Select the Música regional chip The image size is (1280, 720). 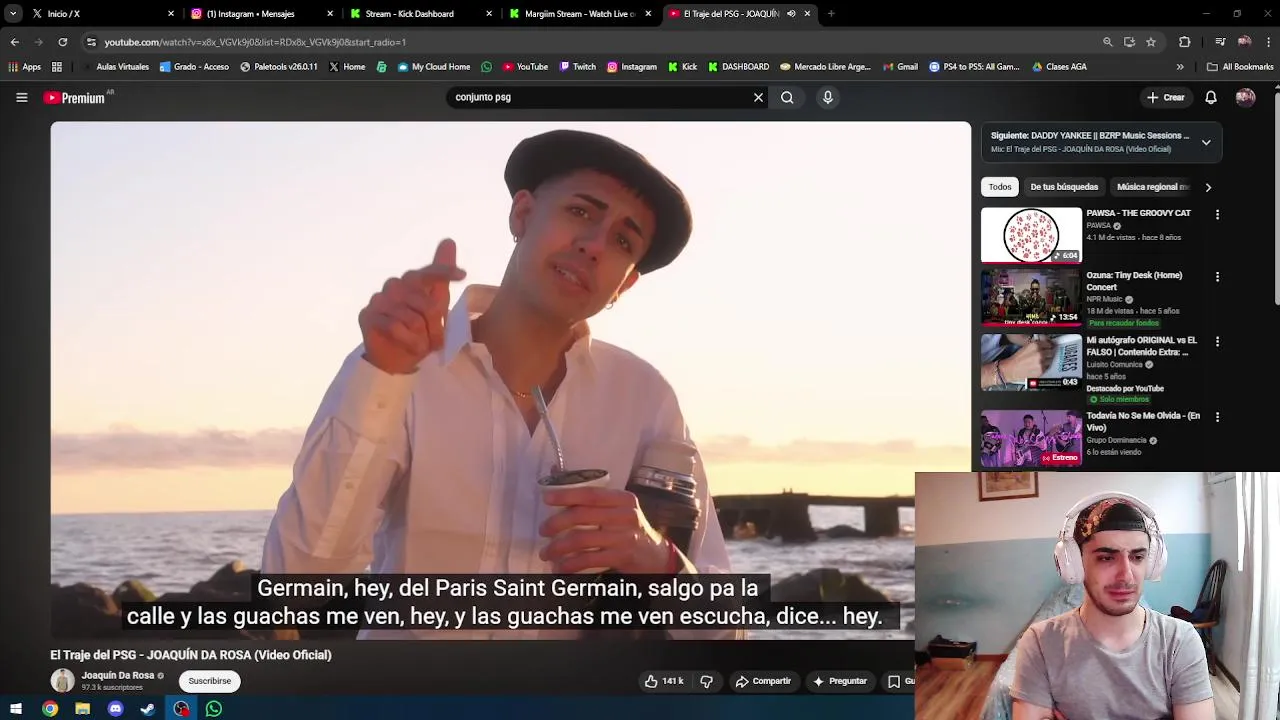(1152, 187)
